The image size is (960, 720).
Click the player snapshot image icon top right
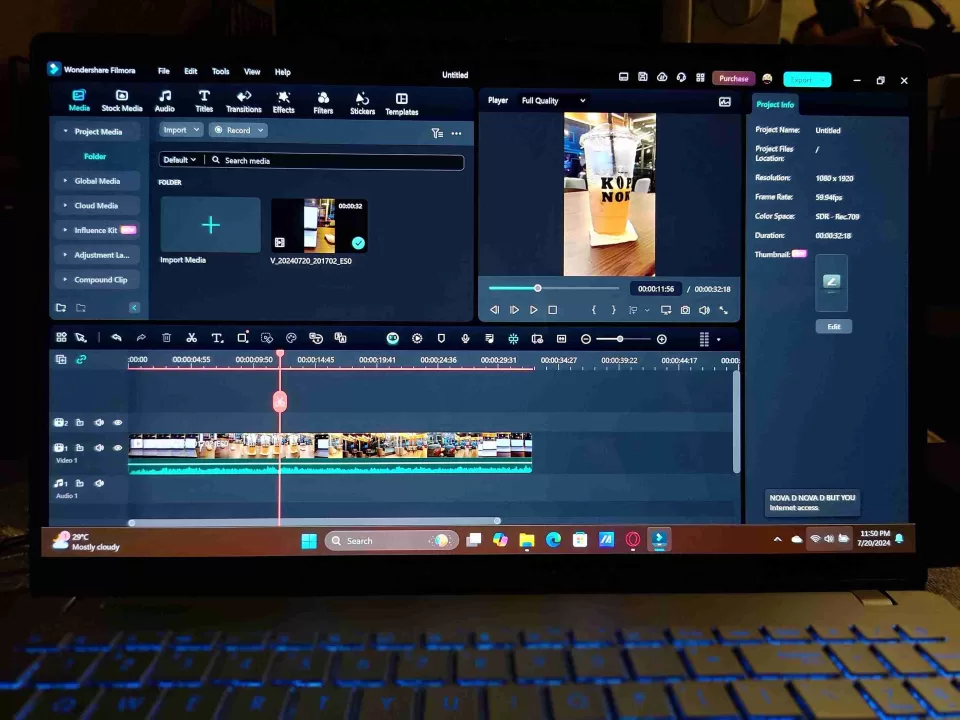click(725, 102)
